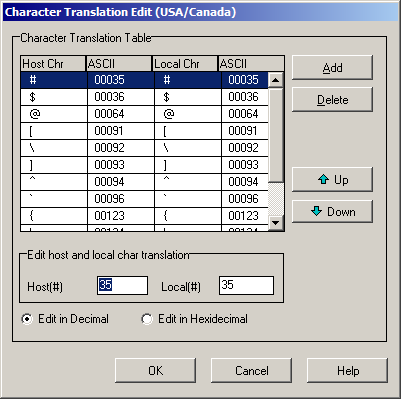The height and width of the screenshot is (399, 401).
Task: Select the local ASCII cell 00036
Action: pos(245,97)
